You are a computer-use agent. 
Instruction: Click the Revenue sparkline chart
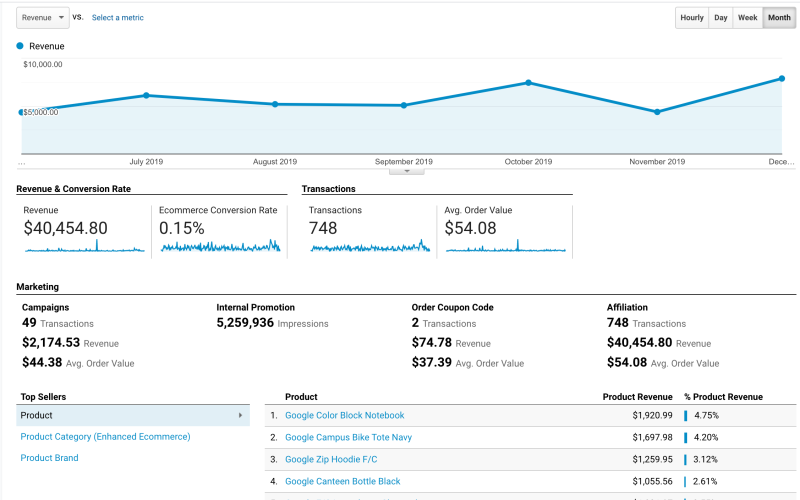pyautogui.click(x=84, y=247)
